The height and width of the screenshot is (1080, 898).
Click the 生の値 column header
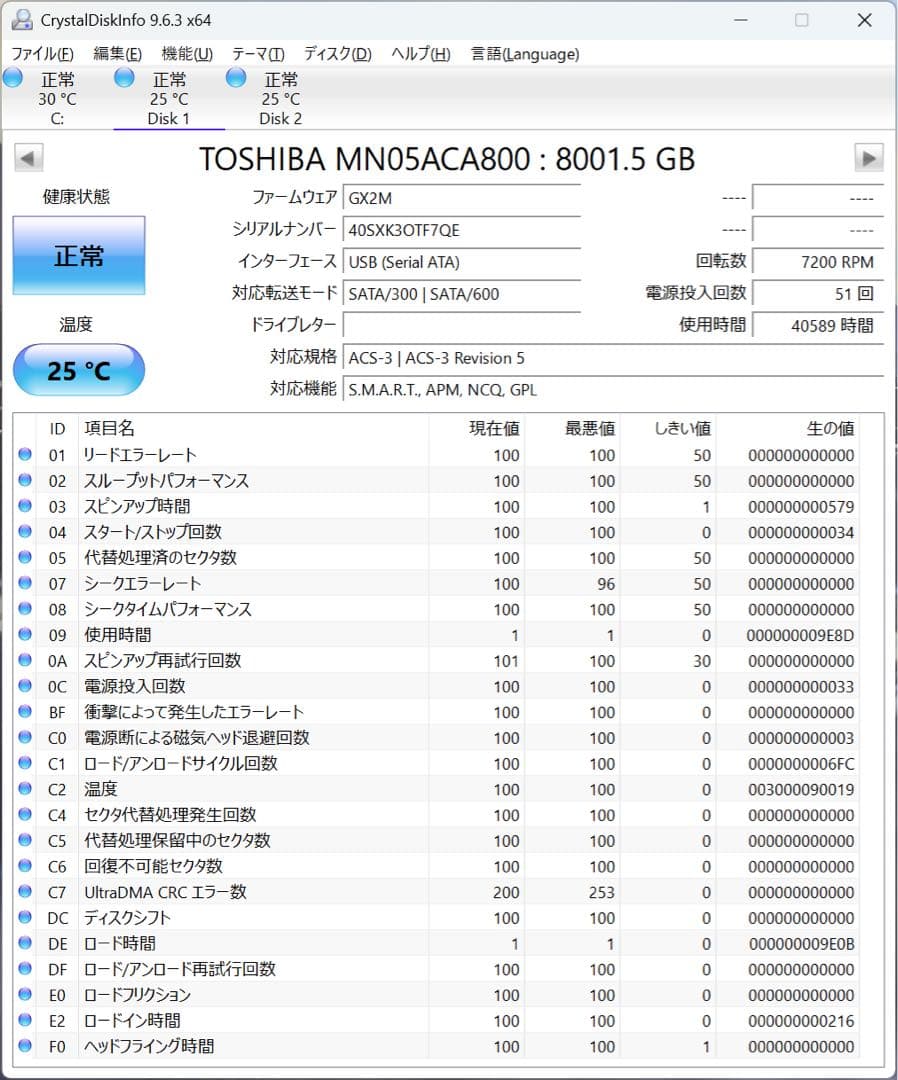tap(787, 428)
